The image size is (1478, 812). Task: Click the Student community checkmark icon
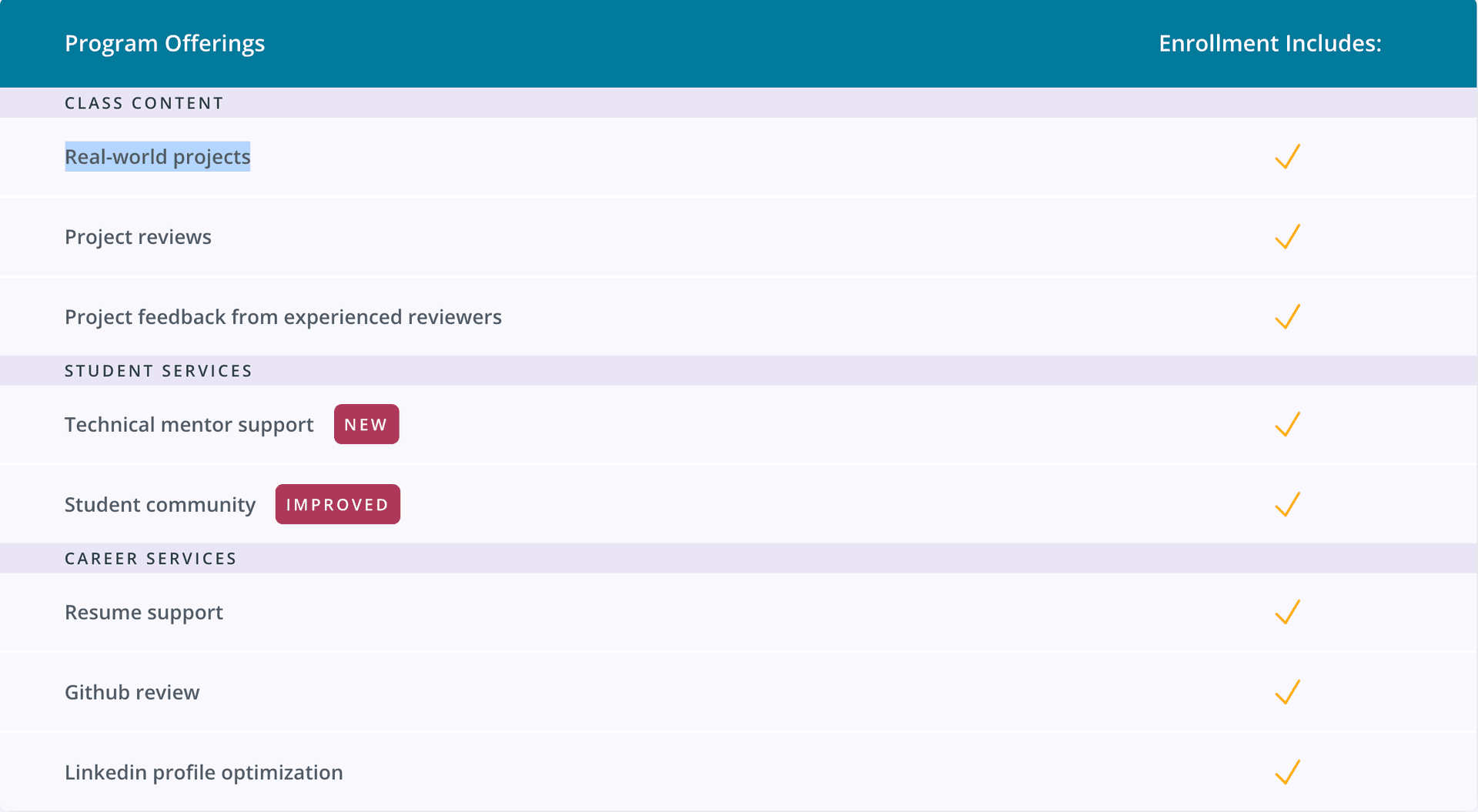[1287, 505]
